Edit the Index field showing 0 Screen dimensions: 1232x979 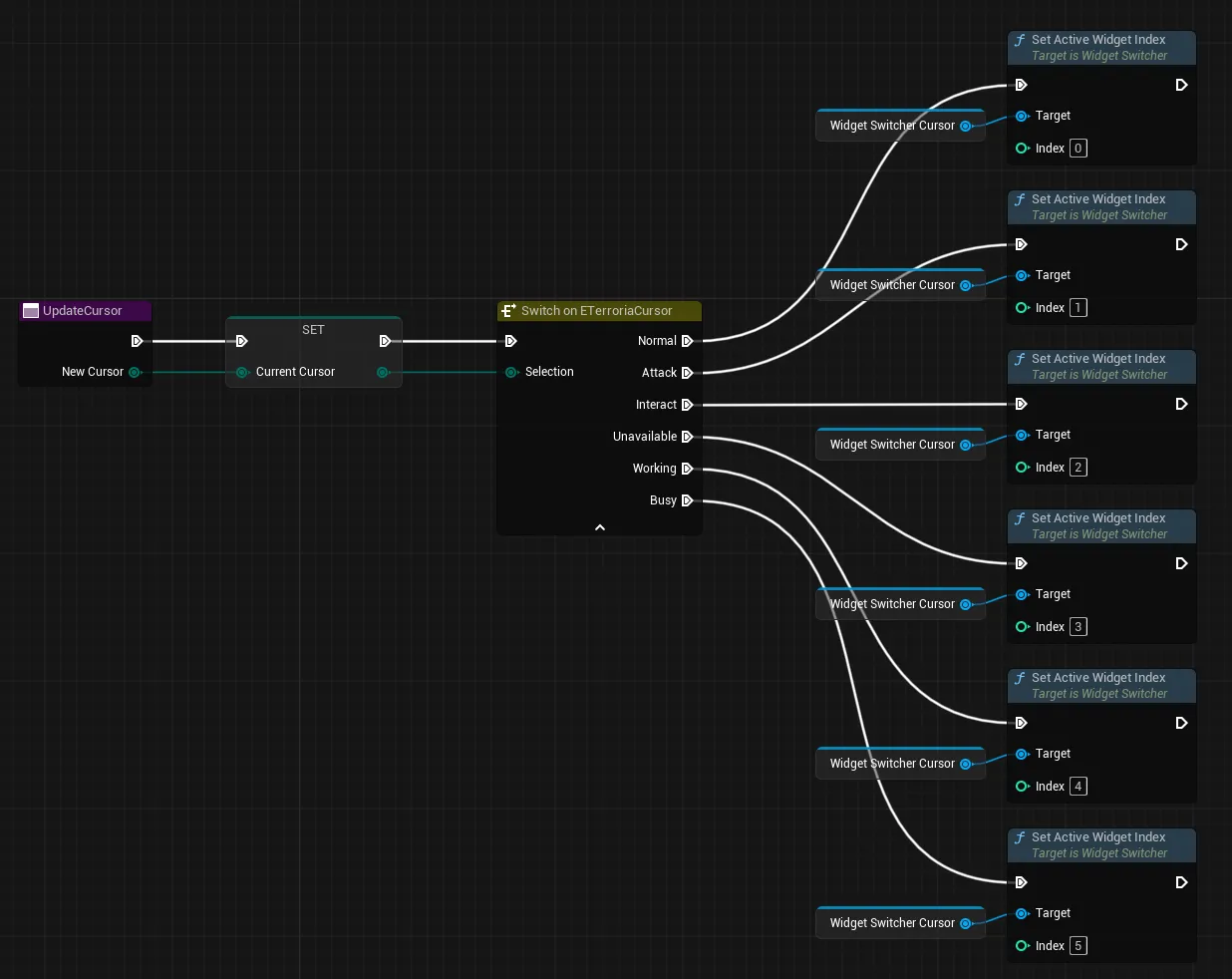coord(1078,149)
